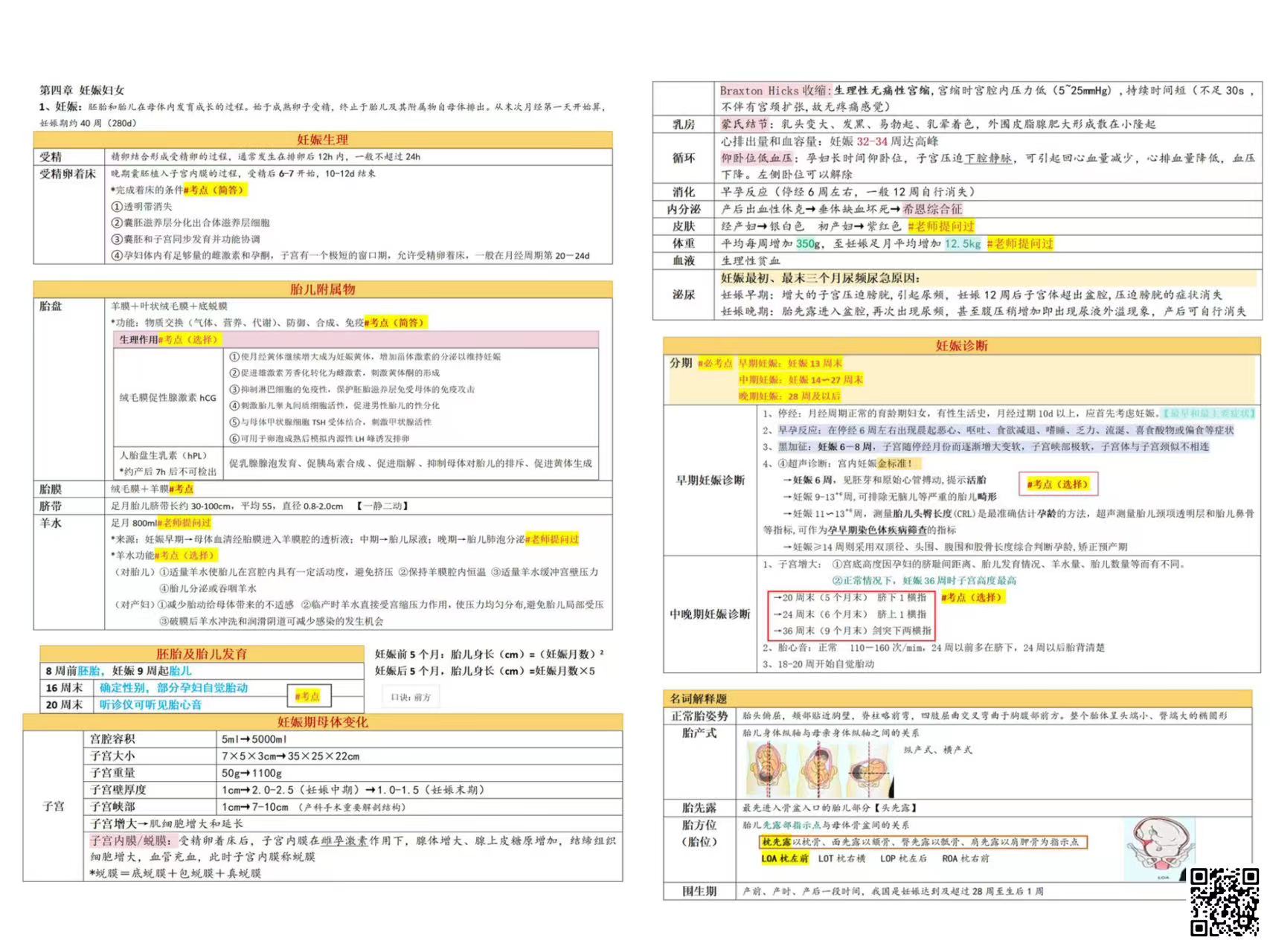This screenshot has width=1270, height=952.
Task: Select the "脐带" row label
Action: pos(51,506)
